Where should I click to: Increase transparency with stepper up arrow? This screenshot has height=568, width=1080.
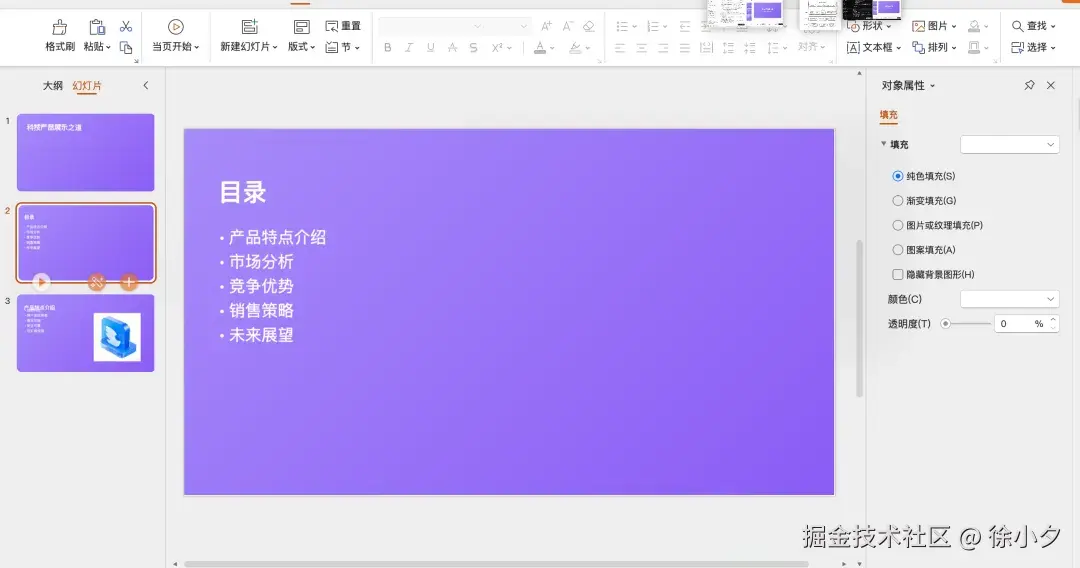tap(1052, 319)
